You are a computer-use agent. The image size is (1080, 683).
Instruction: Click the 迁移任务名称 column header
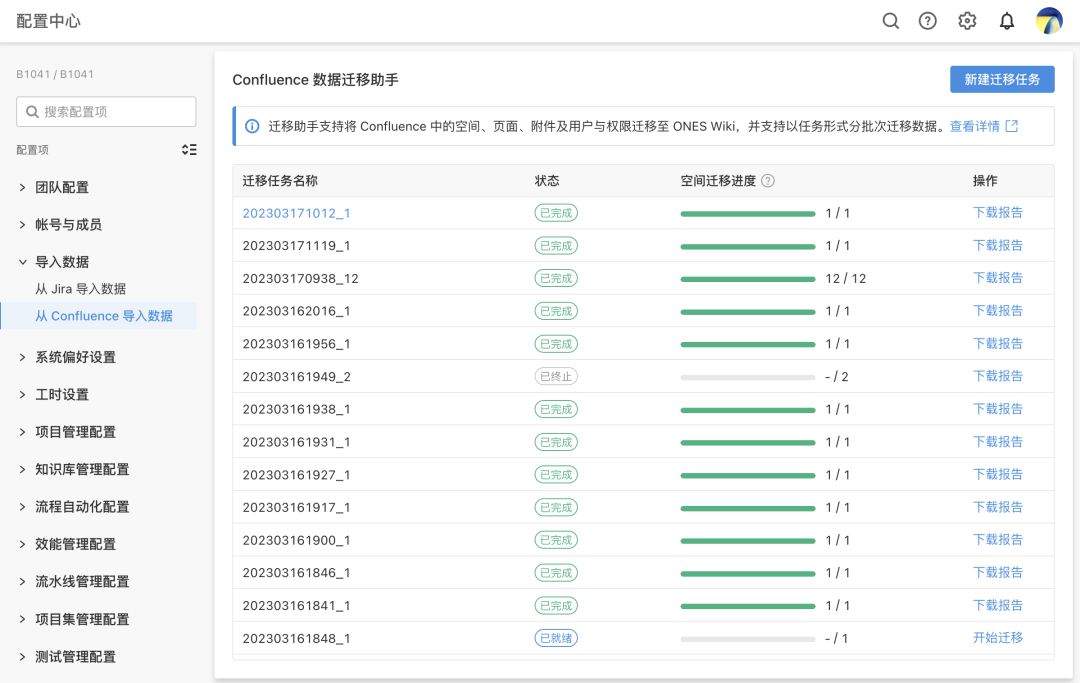pyautogui.click(x=280, y=181)
